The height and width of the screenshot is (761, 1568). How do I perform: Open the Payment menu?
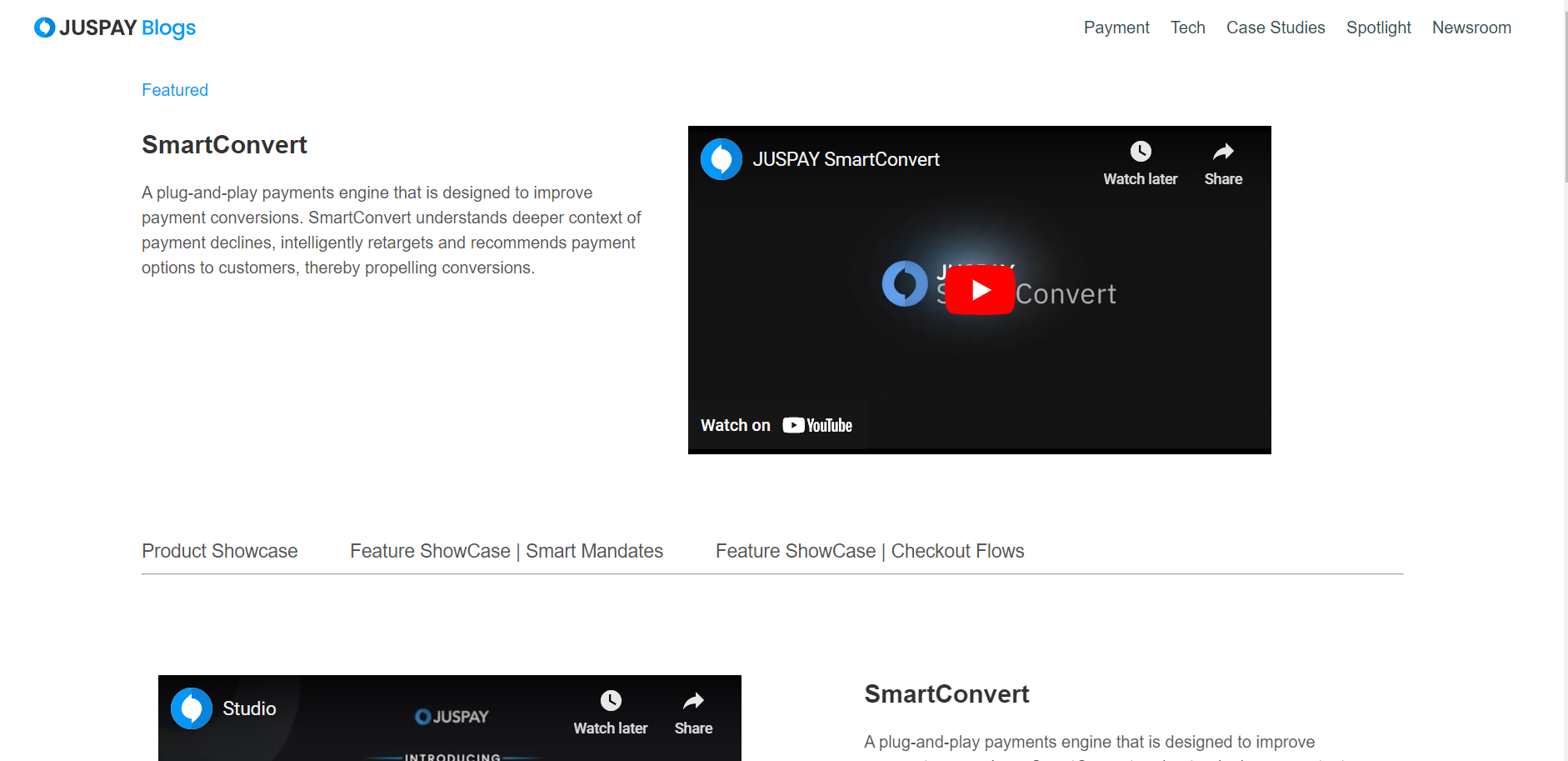(1116, 28)
